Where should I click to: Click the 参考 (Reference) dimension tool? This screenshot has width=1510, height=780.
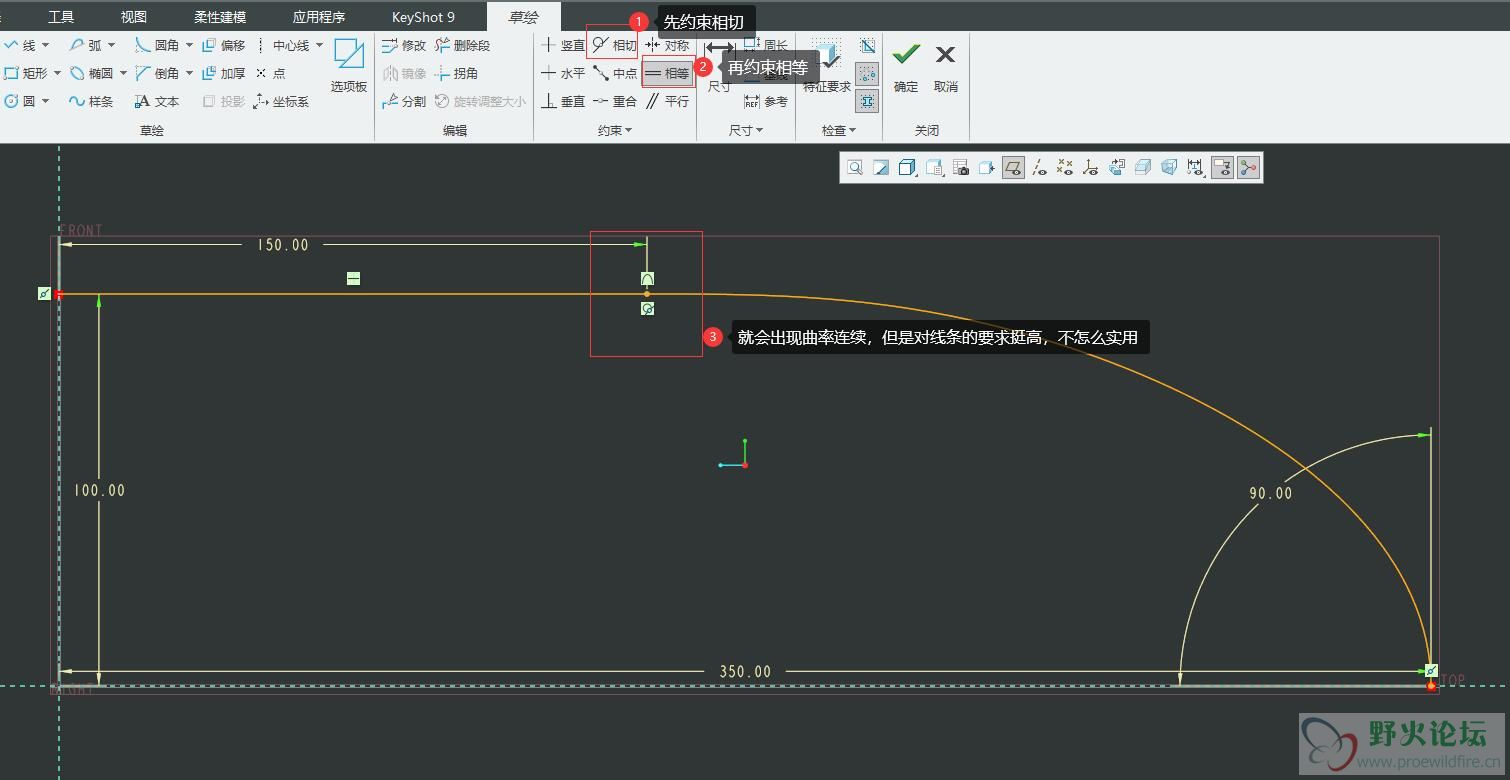[x=766, y=101]
